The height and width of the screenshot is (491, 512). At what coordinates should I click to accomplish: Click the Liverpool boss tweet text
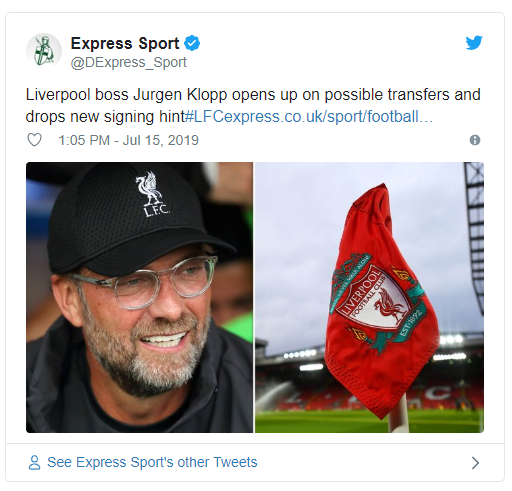click(253, 106)
